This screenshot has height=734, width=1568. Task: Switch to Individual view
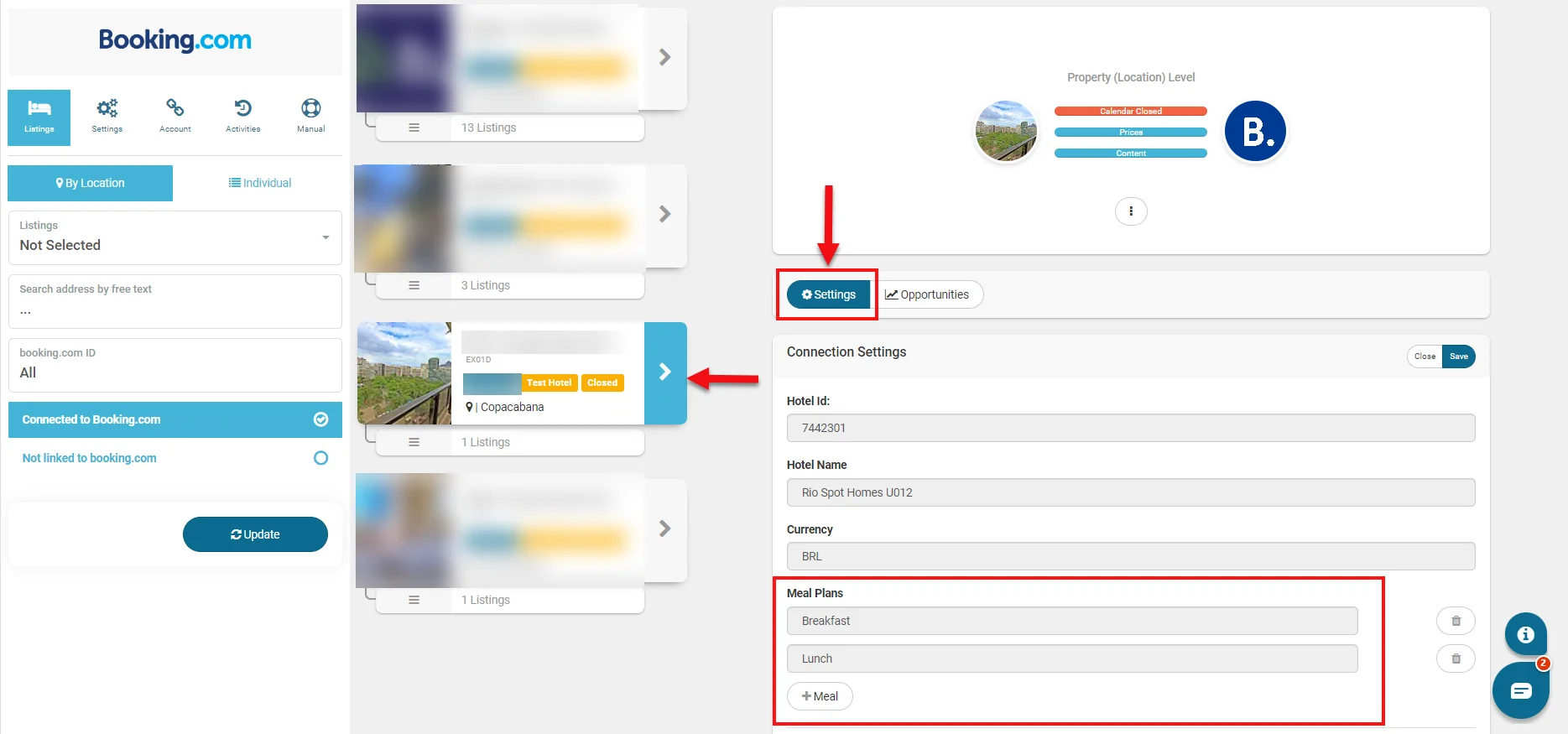260,183
